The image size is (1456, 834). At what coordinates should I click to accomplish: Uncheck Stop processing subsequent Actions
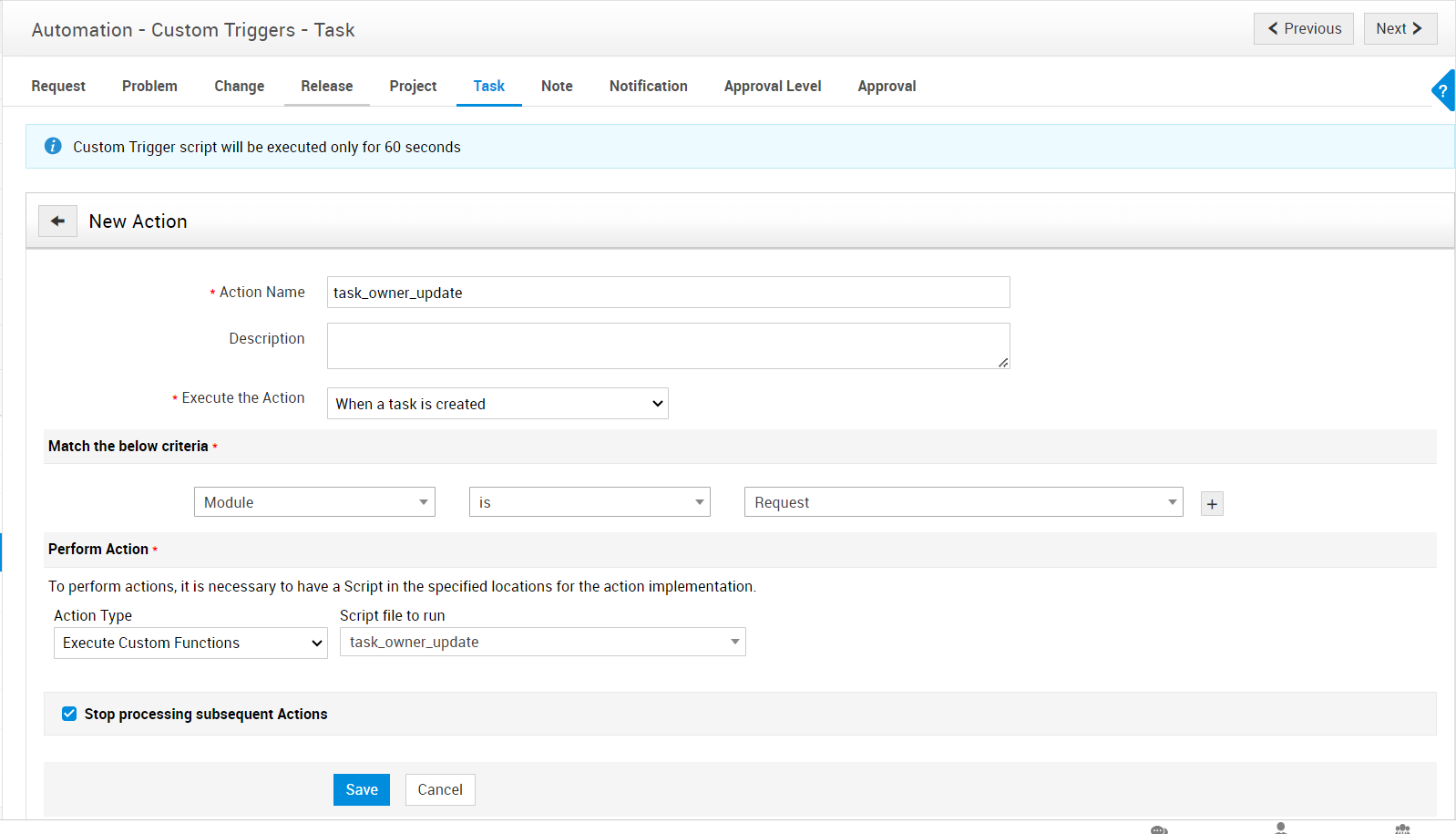tap(69, 714)
